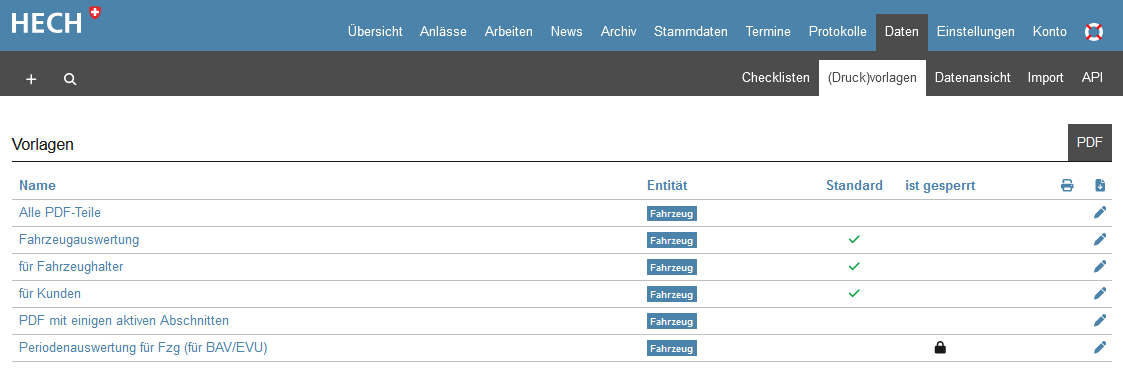Open Termine in top navigation
Screen dimensions: 1123x370
768,32
